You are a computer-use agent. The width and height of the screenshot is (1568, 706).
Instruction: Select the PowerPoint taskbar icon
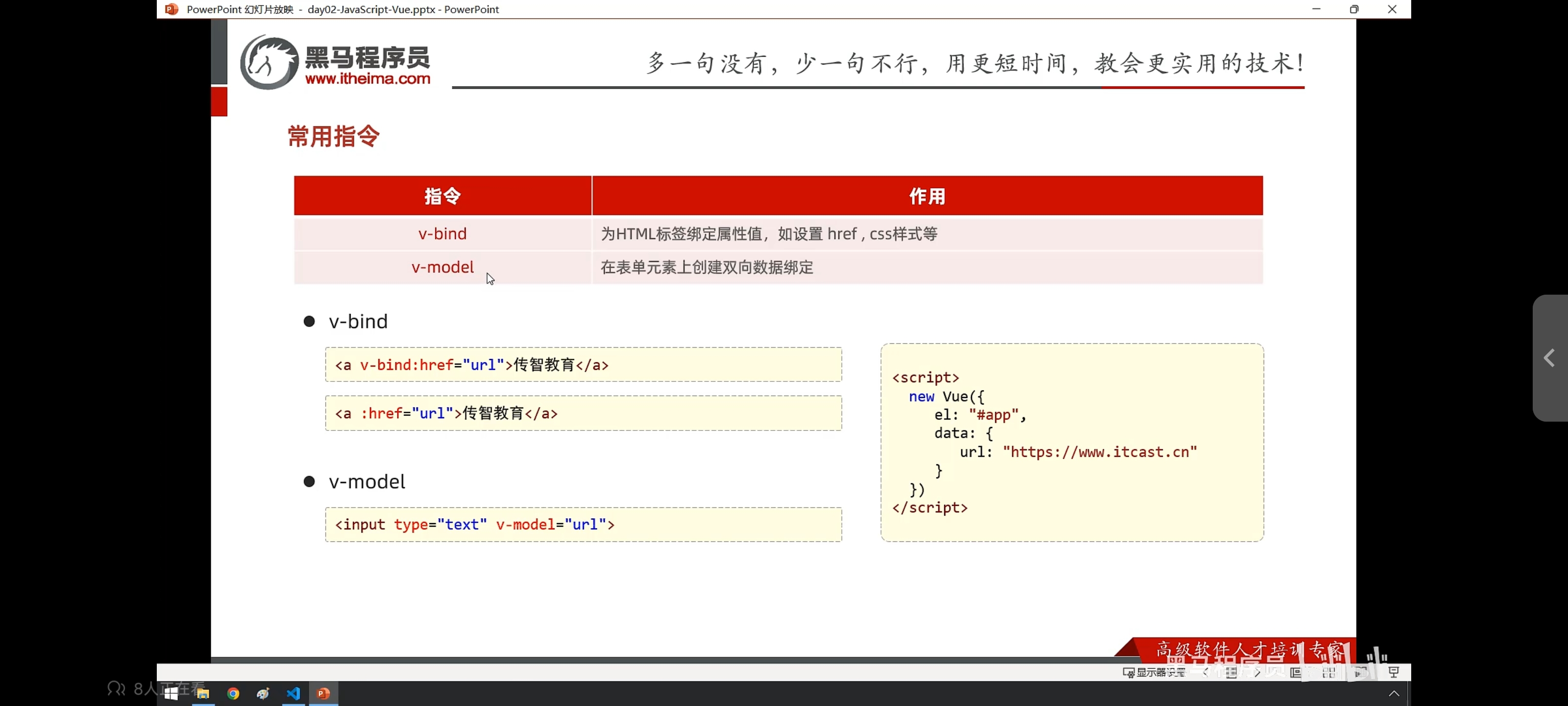(x=324, y=693)
